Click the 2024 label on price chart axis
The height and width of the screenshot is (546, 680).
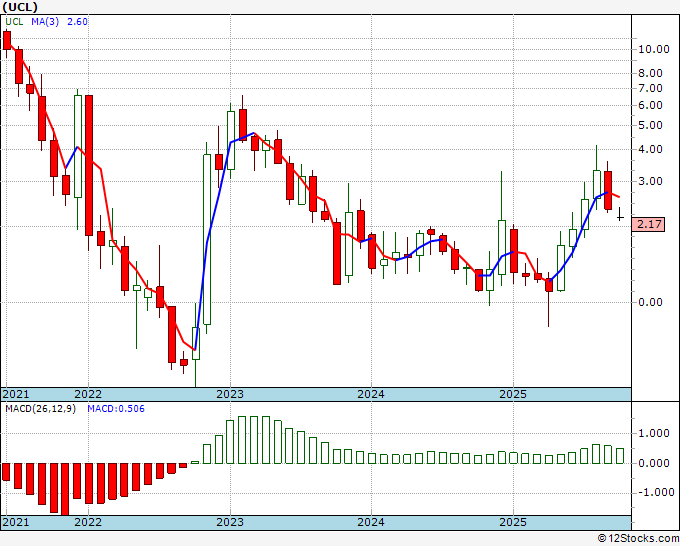pos(371,394)
